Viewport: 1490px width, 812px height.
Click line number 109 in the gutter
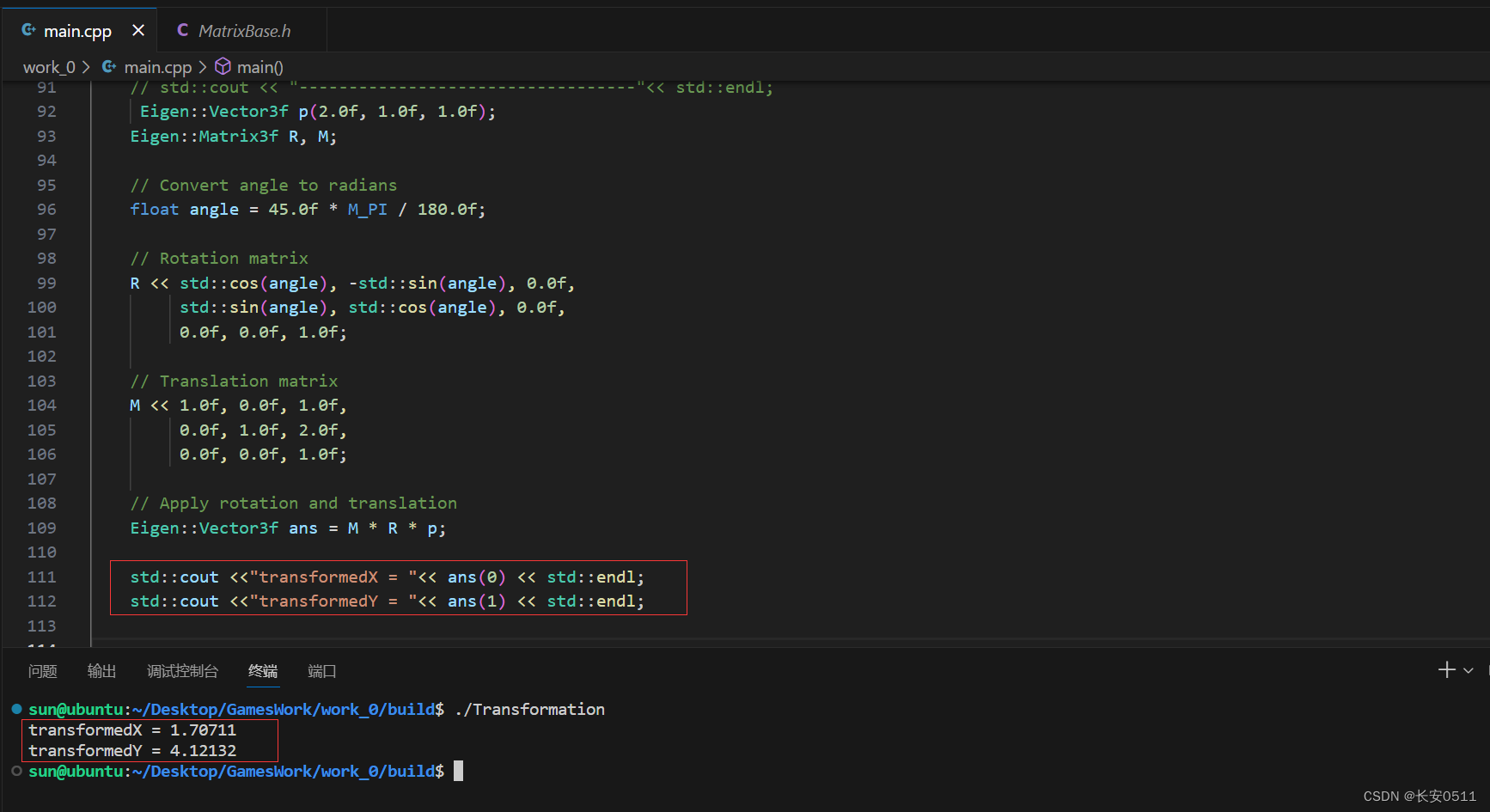(41, 528)
